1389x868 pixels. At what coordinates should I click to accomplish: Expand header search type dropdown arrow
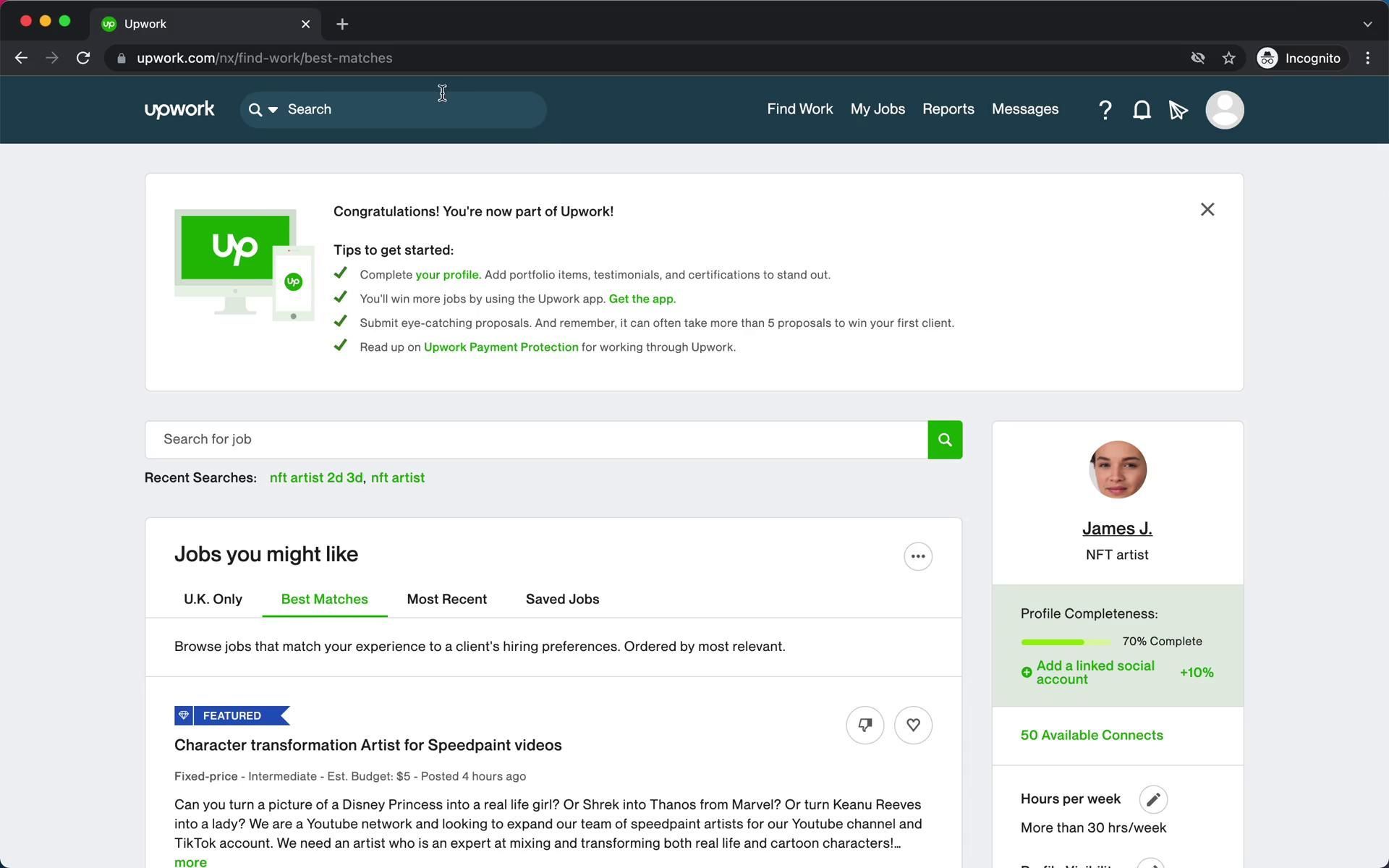(273, 110)
